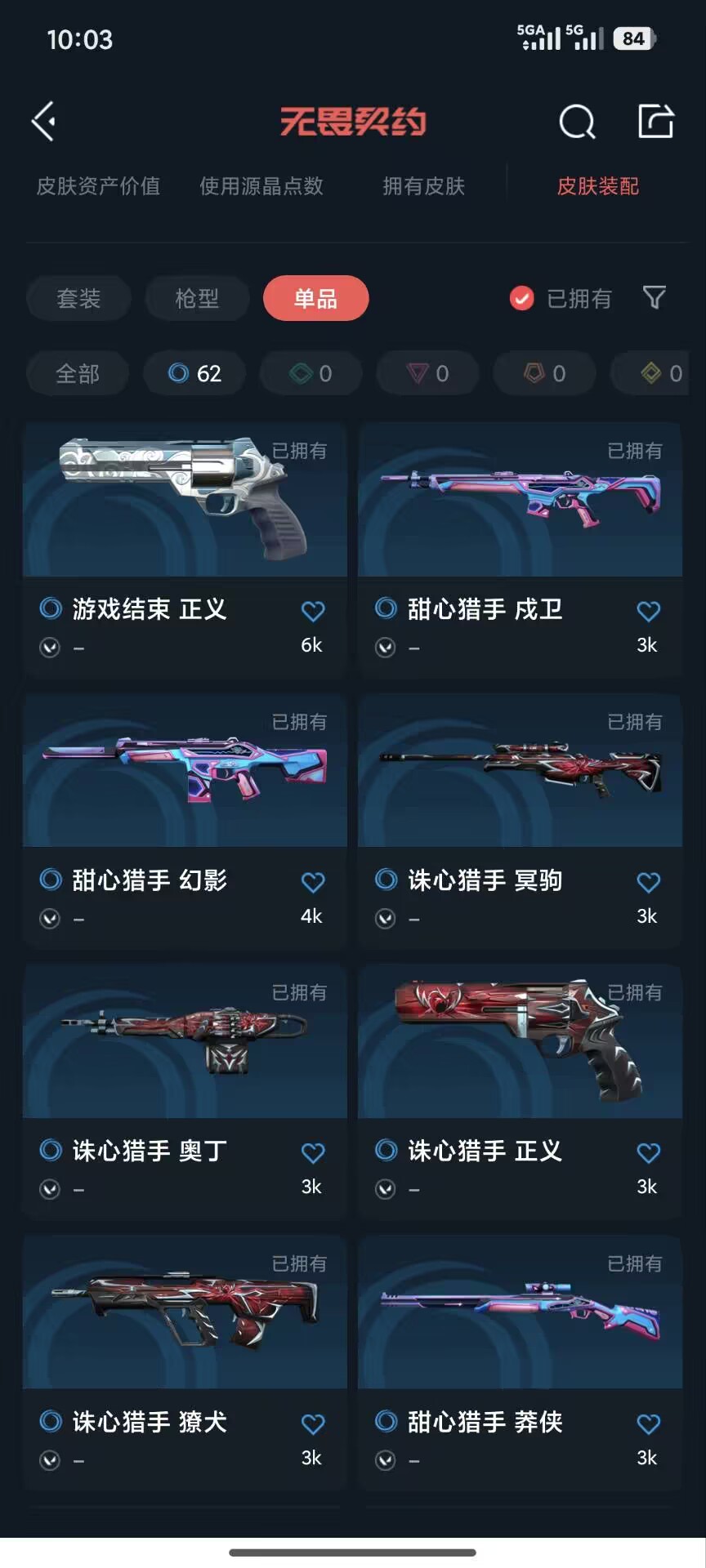The image size is (706, 1568).
Task: Select the 全部 rarity filter
Action: pyautogui.click(x=78, y=373)
